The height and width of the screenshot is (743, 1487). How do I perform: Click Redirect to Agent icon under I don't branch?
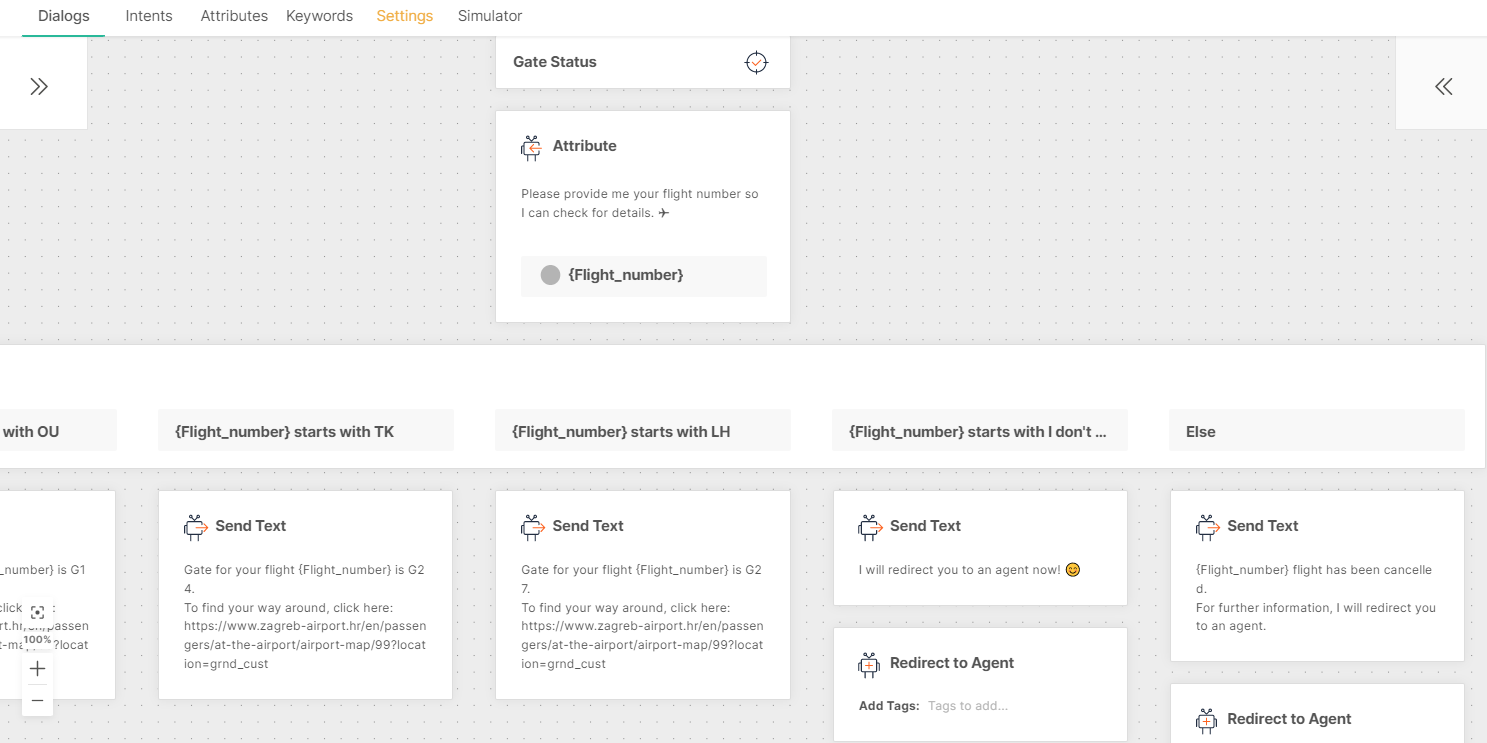[x=869, y=664]
